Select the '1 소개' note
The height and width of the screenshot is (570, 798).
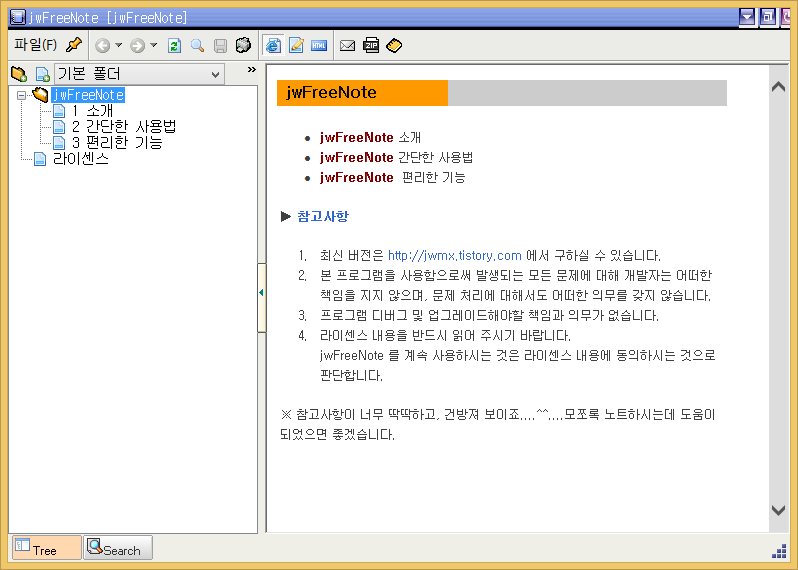pyautogui.click(x=92, y=110)
